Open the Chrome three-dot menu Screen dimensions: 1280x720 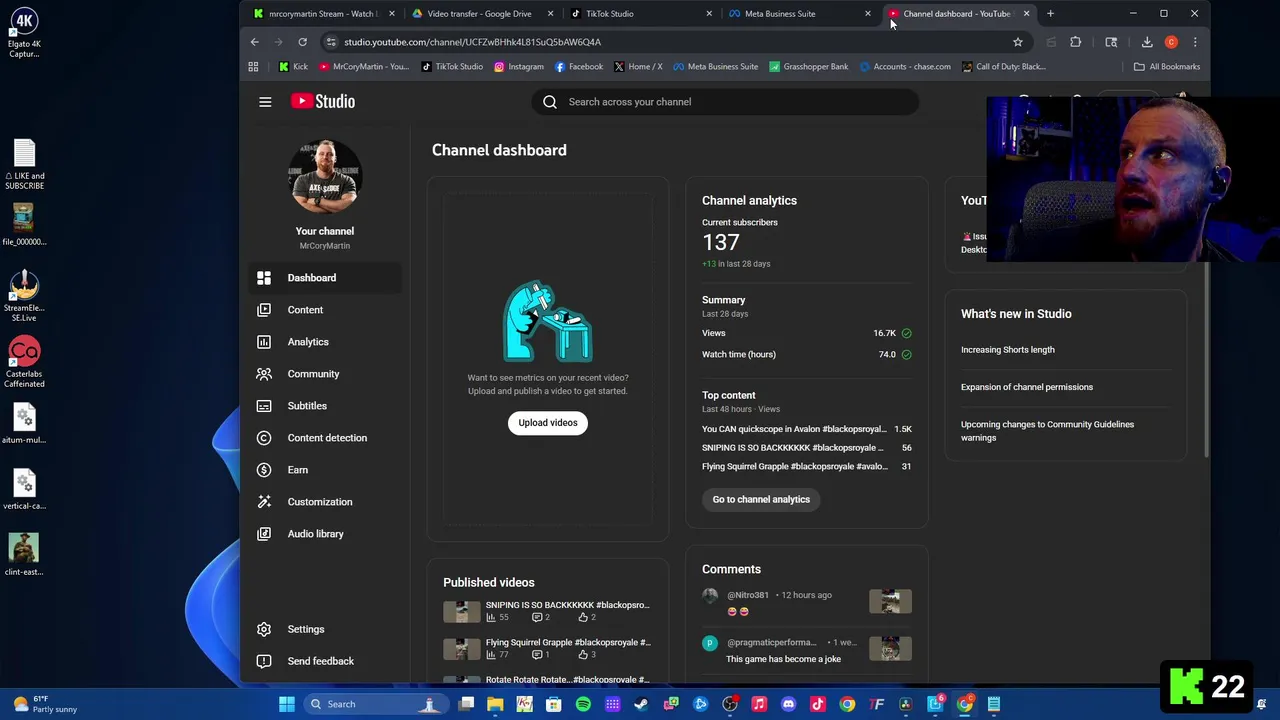click(1195, 42)
